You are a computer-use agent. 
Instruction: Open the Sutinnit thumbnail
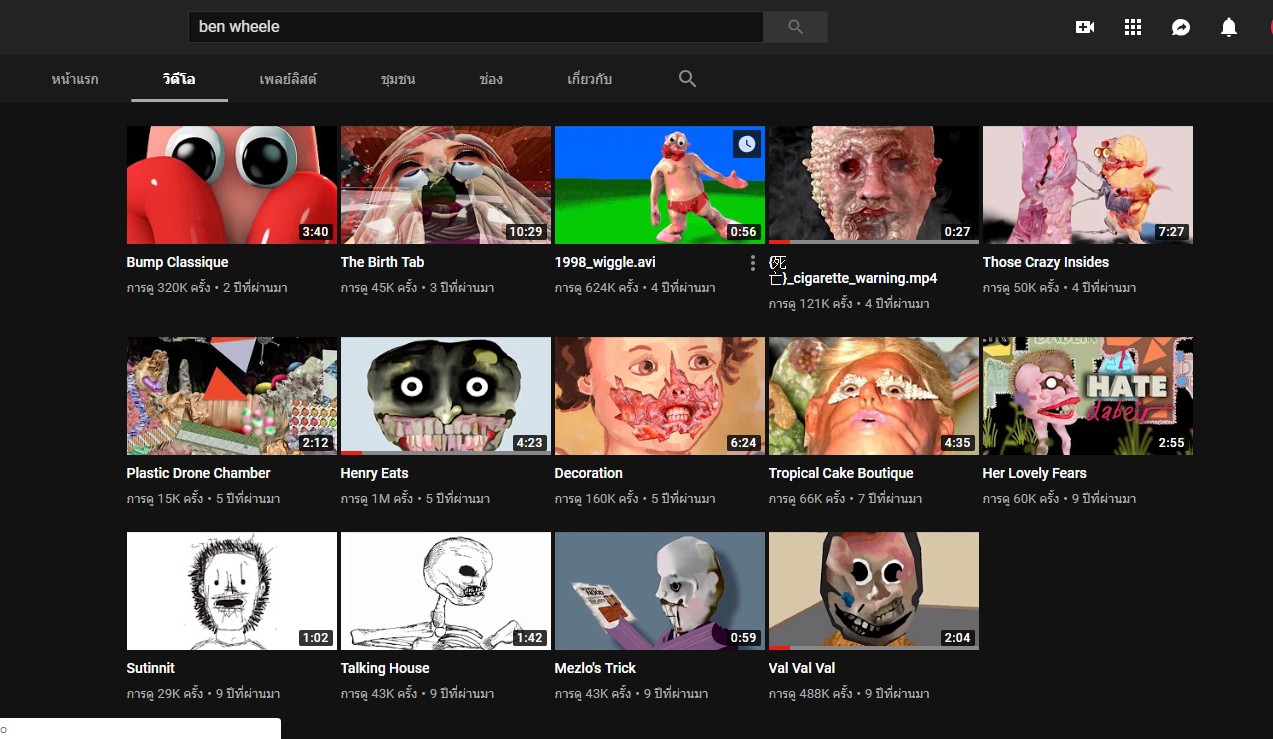click(x=232, y=591)
